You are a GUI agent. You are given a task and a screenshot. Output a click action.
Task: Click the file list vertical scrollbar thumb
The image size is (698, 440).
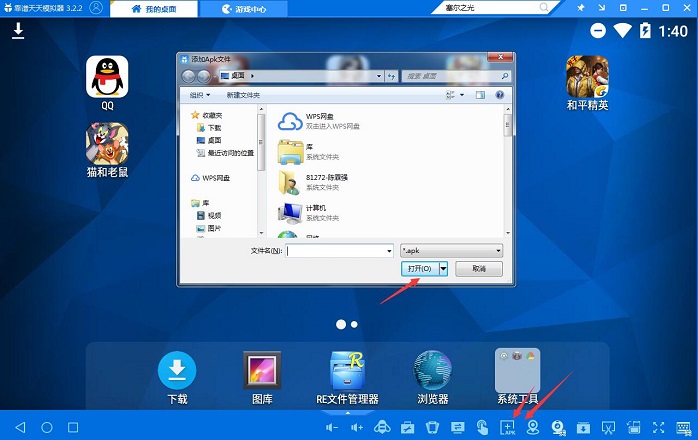(507, 125)
